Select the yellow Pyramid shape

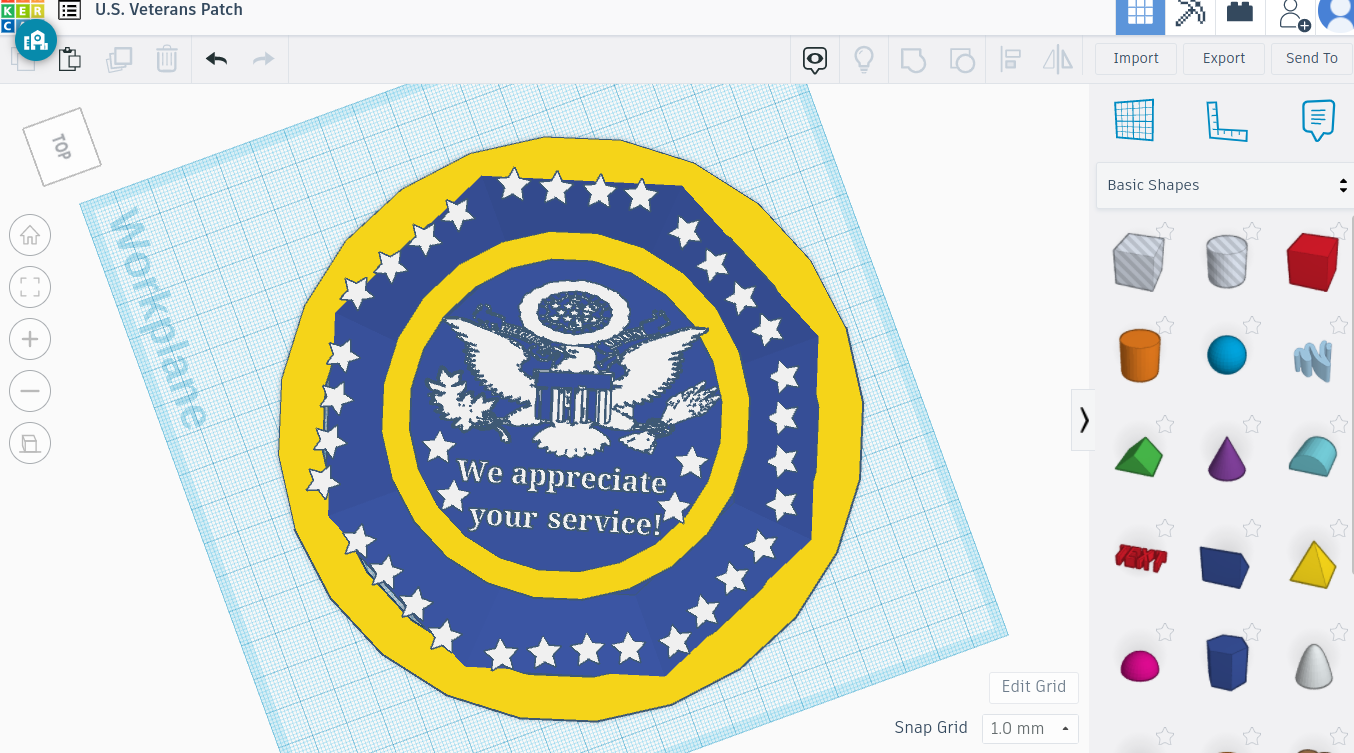point(1313,564)
